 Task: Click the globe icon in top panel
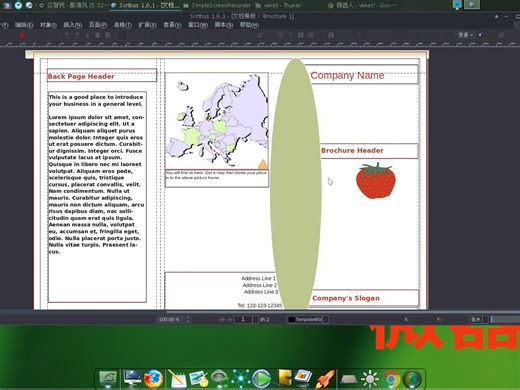pyautogui.click(x=29, y=5)
